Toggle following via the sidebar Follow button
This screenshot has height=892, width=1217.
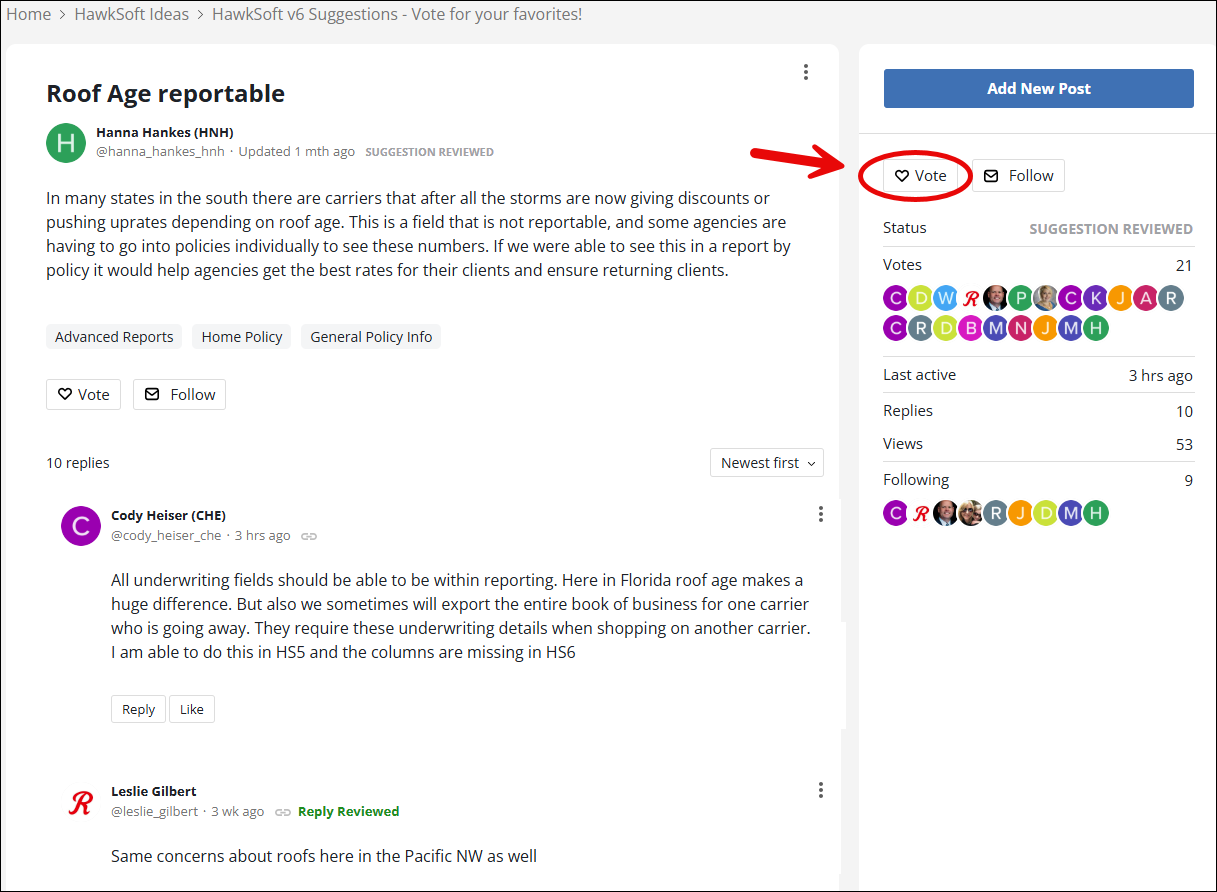pyautogui.click(x=1018, y=175)
